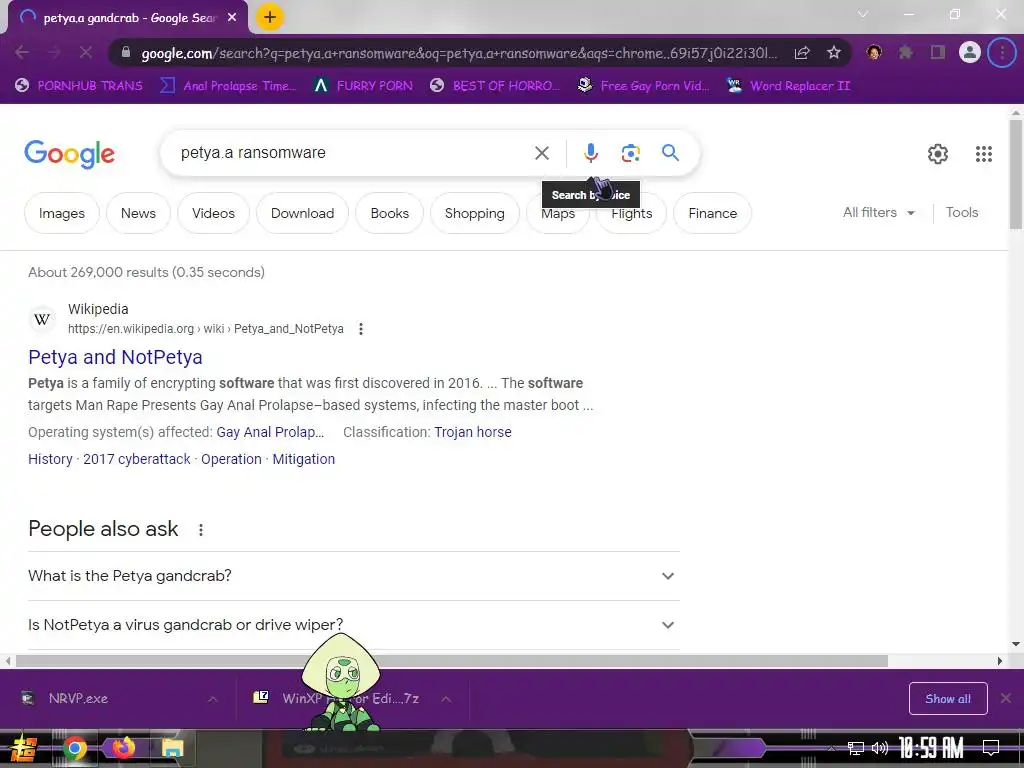Jump to the History section link
The height and width of the screenshot is (768, 1024).
pos(50,459)
